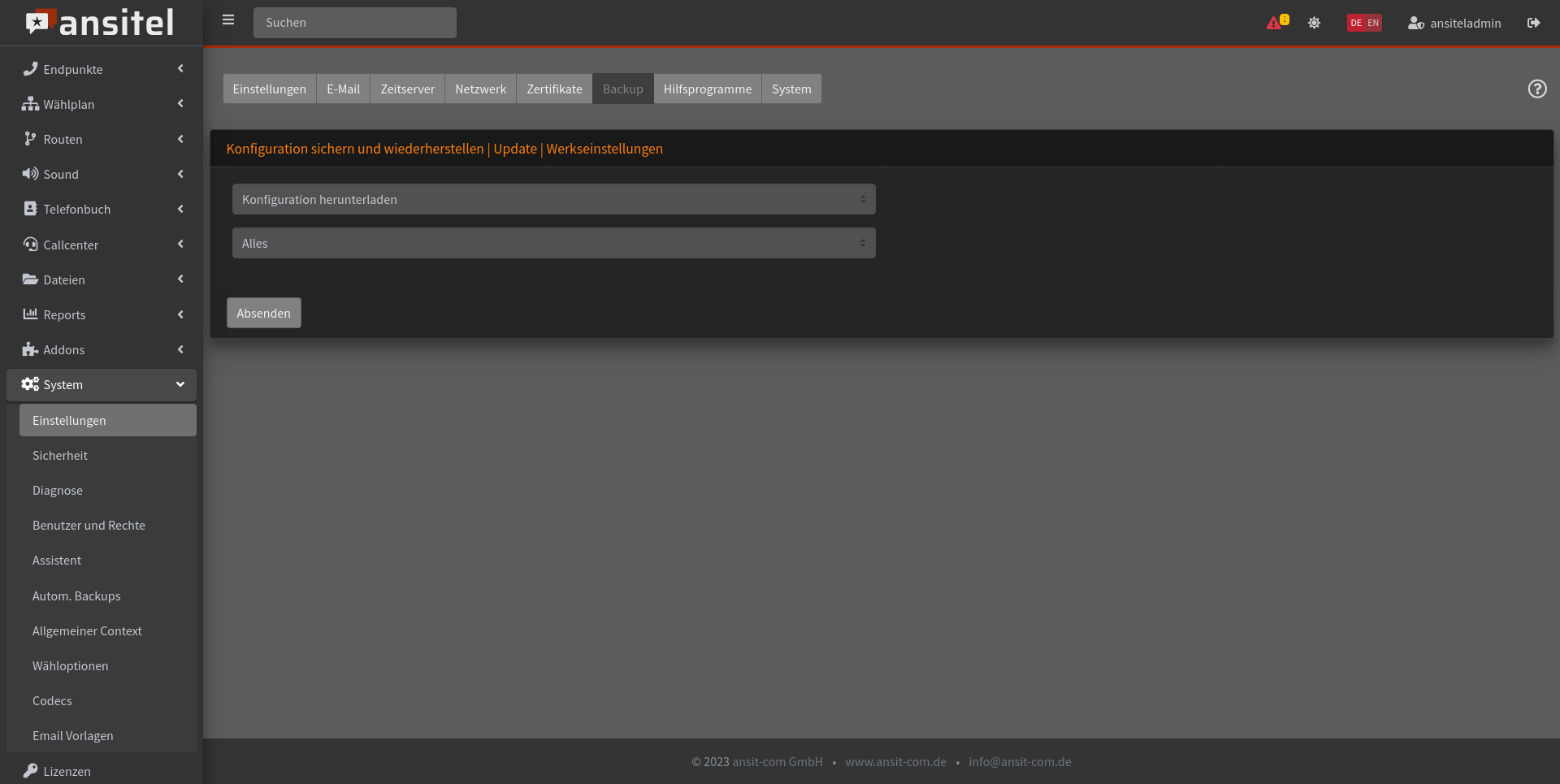1560x784 pixels.
Task: Switch language to DE
Action: coord(1356,23)
